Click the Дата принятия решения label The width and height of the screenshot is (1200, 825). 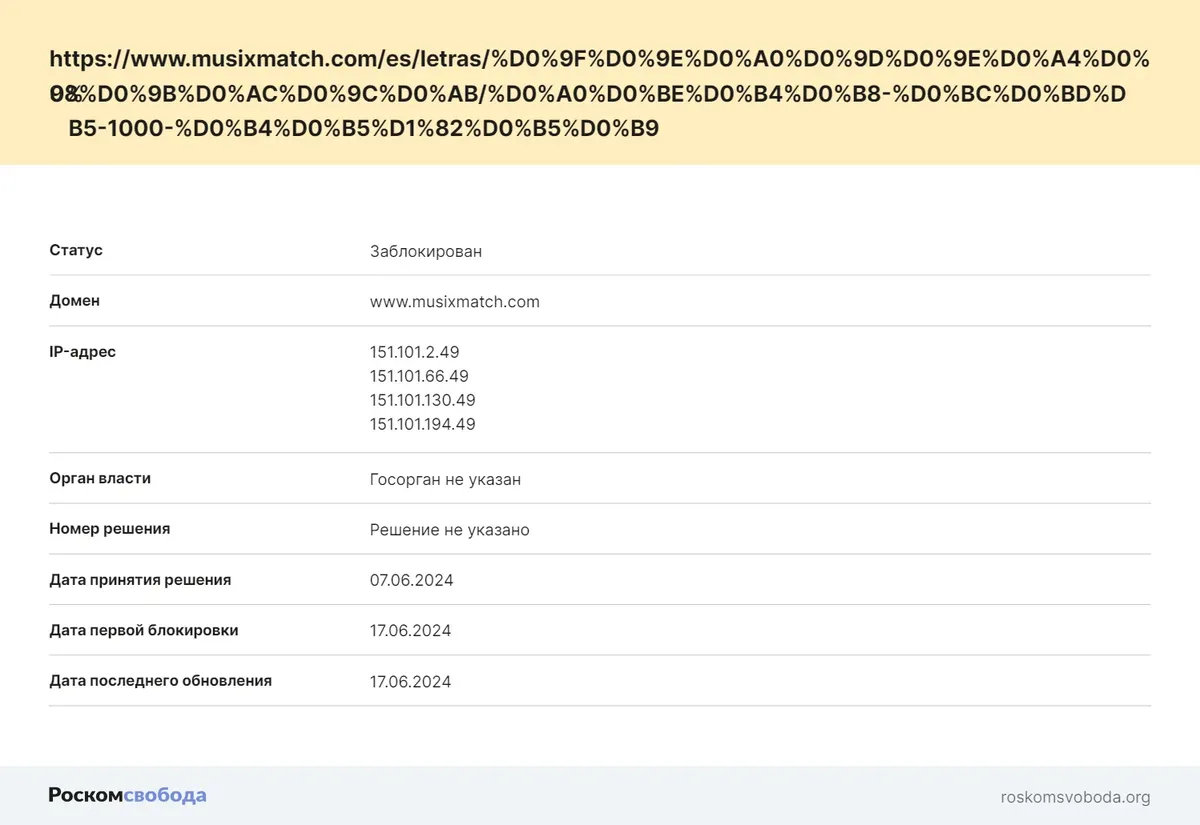(140, 580)
